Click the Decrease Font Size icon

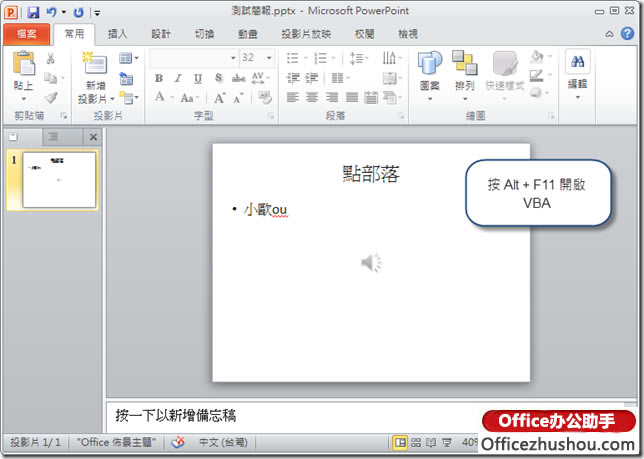point(239,98)
